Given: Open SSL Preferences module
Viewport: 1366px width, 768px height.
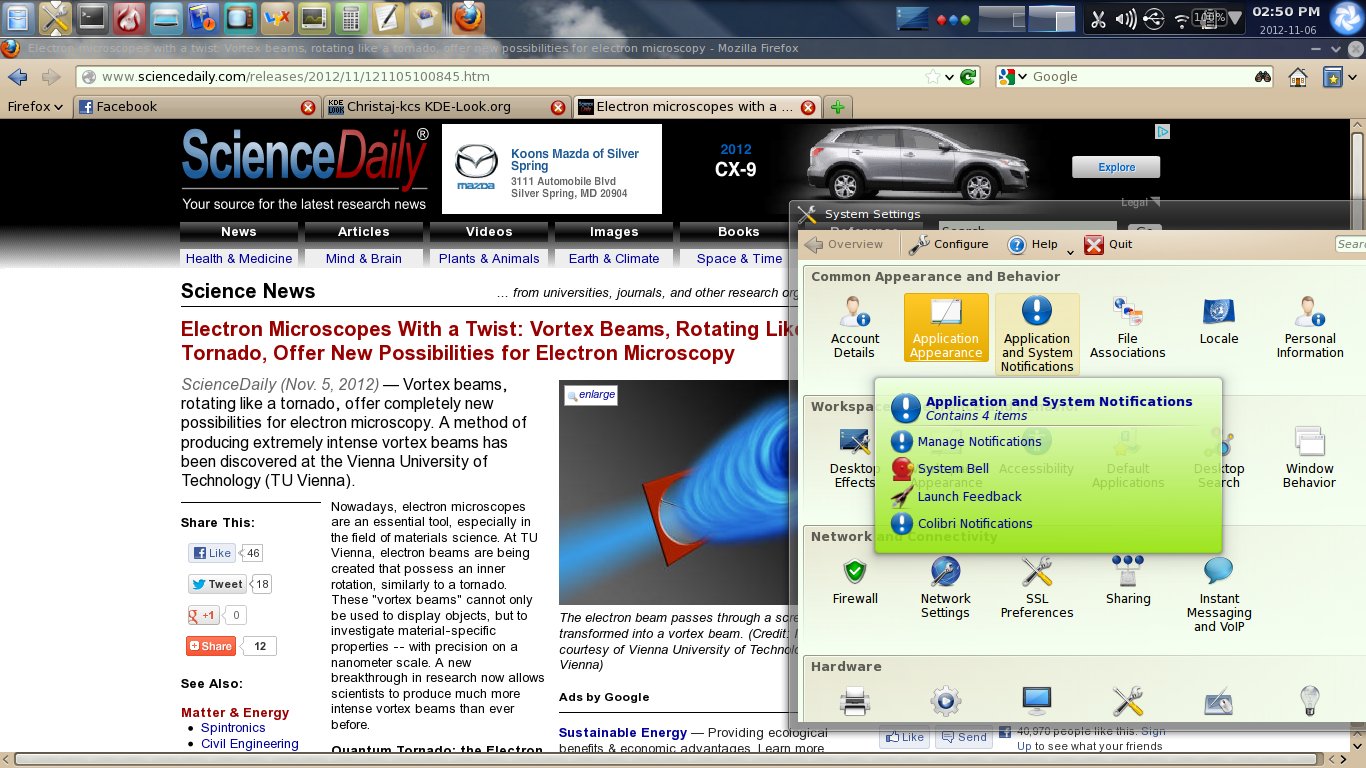Looking at the screenshot, I should [x=1037, y=588].
